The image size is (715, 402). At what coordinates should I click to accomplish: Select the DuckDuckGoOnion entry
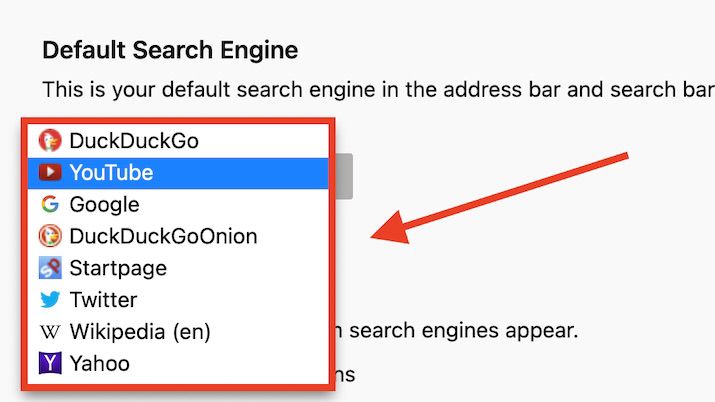pos(163,237)
